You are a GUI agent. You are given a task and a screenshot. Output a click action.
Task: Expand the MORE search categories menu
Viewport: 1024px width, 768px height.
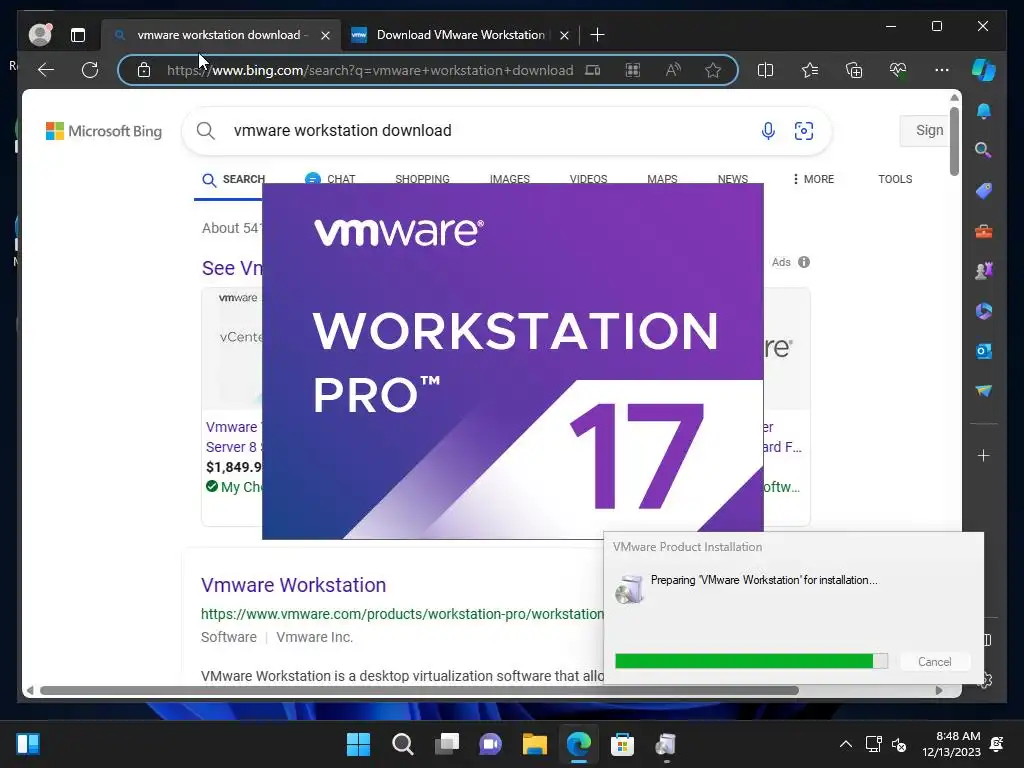[x=813, y=179]
